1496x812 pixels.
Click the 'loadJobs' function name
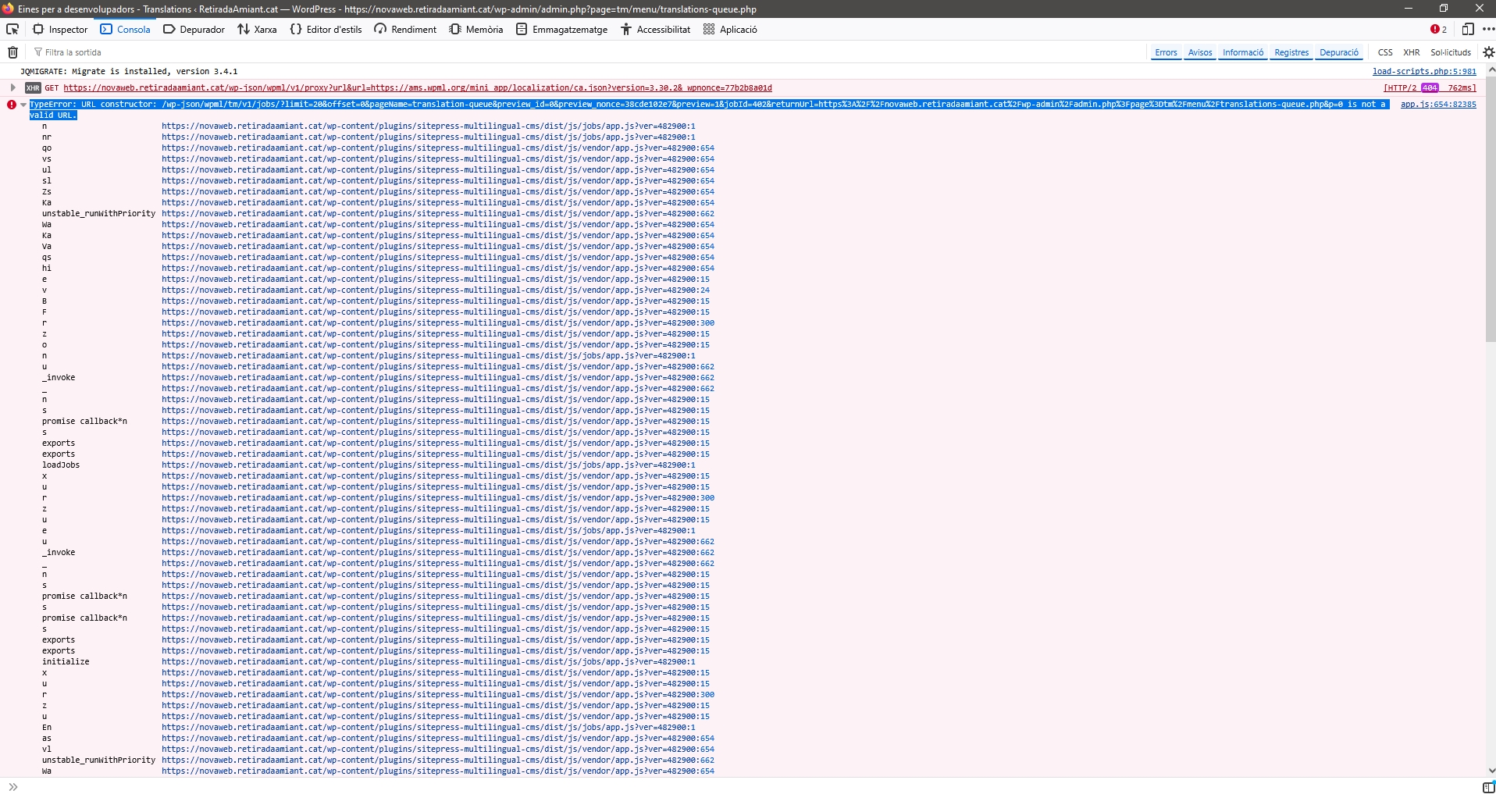[61, 465]
